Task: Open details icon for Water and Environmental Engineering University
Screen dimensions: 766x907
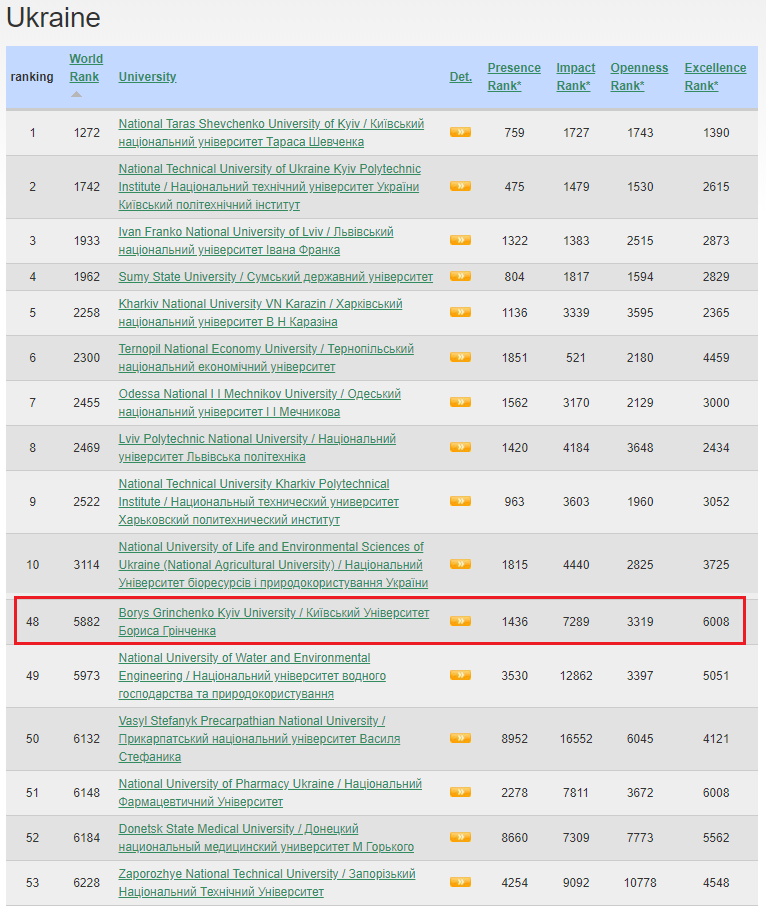Action: 460,675
